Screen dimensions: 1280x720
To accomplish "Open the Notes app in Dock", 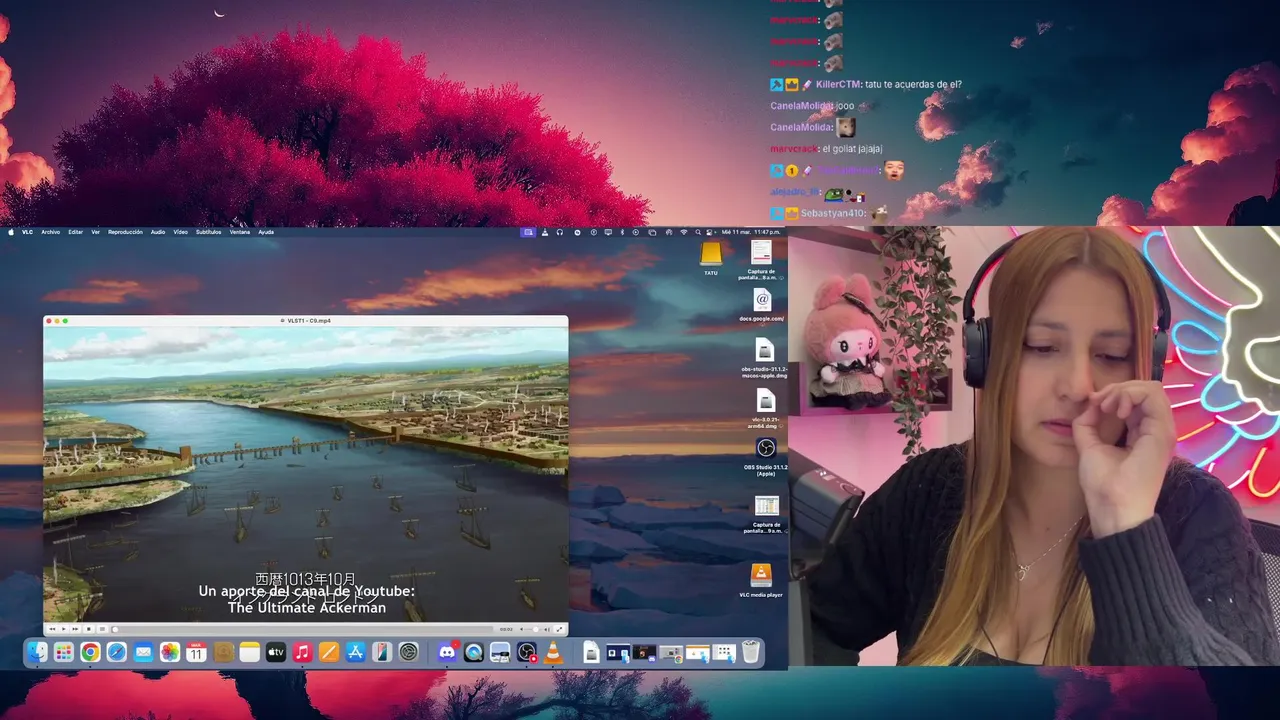I will 249,652.
